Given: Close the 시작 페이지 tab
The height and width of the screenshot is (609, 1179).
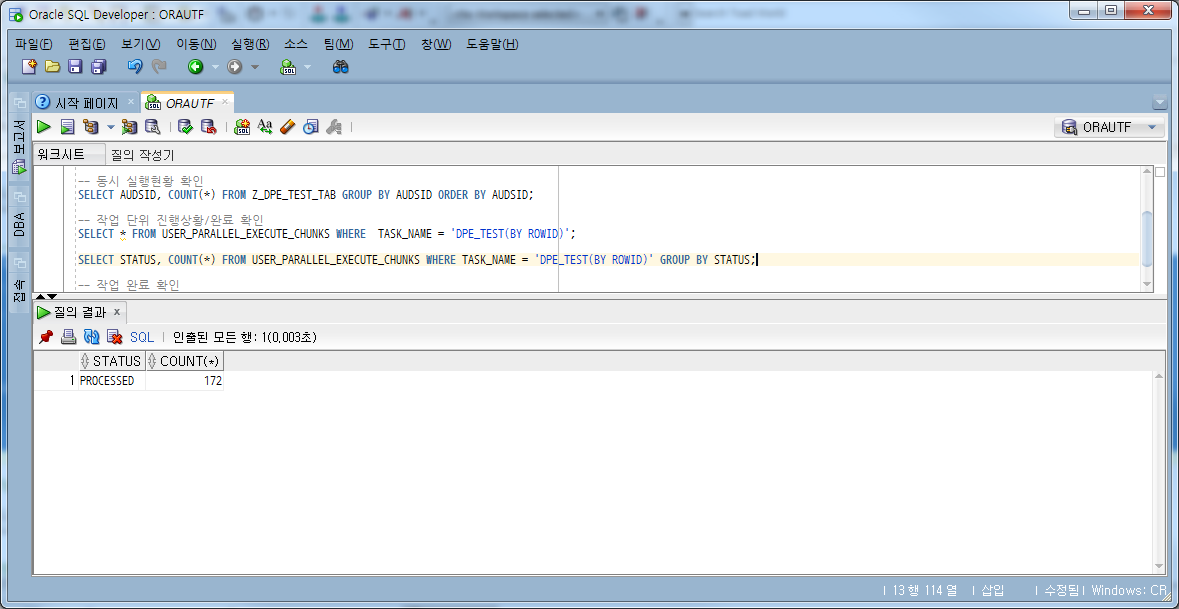Looking at the screenshot, I should [131, 102].
